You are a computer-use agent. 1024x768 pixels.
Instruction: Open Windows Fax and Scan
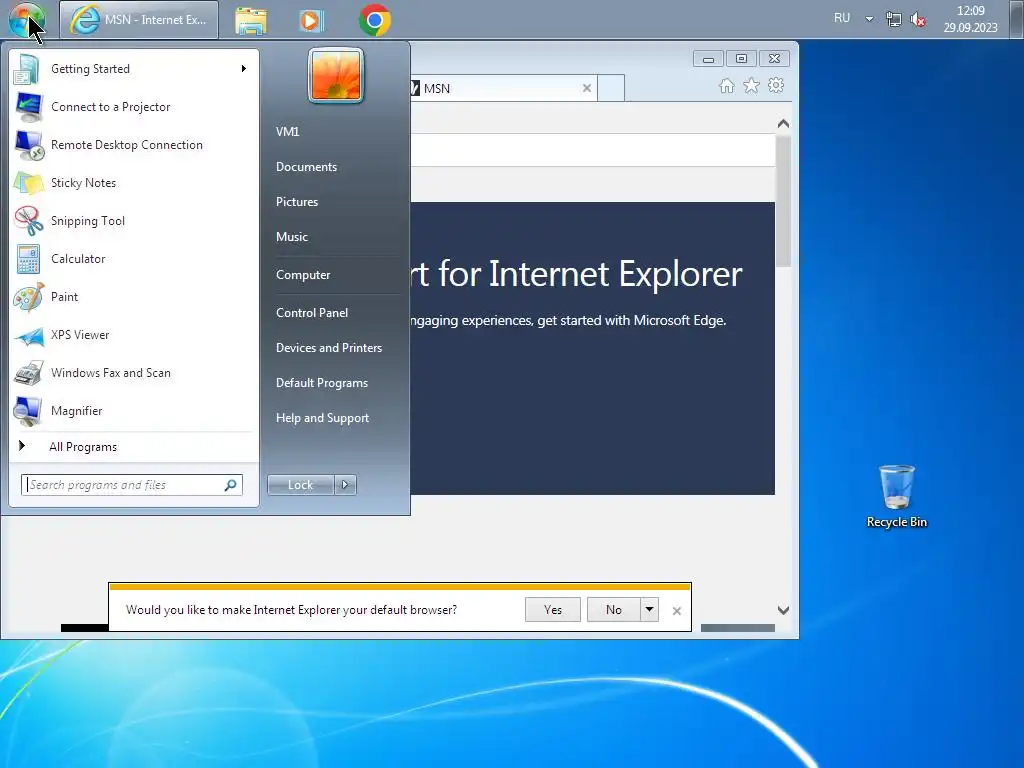pos(134,372)
